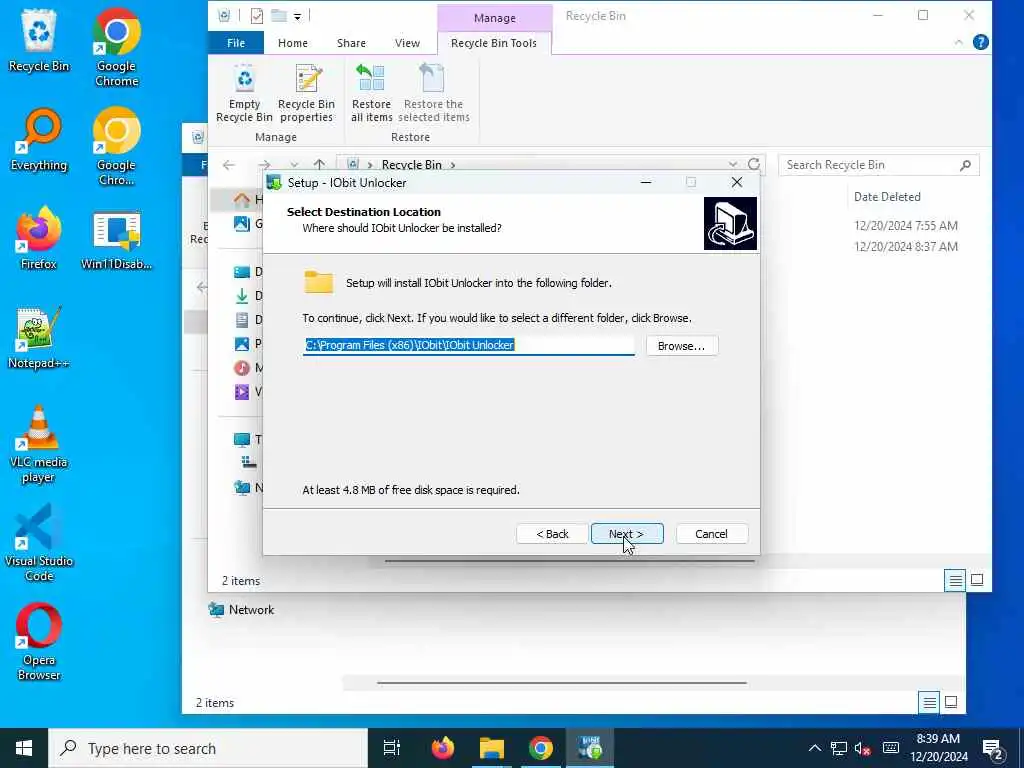Viewport: 1024px width, 768px height.
Task: Click the properties checkmark in quick access toolbar
Action: (x=257, y=16)
